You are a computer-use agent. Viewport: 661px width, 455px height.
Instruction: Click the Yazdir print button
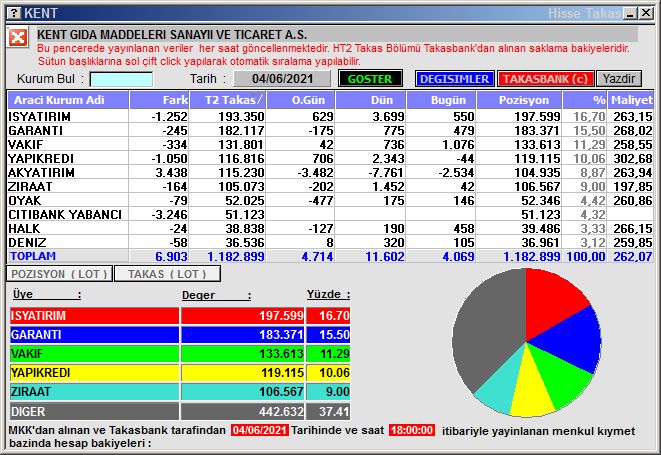click(619, 79)
